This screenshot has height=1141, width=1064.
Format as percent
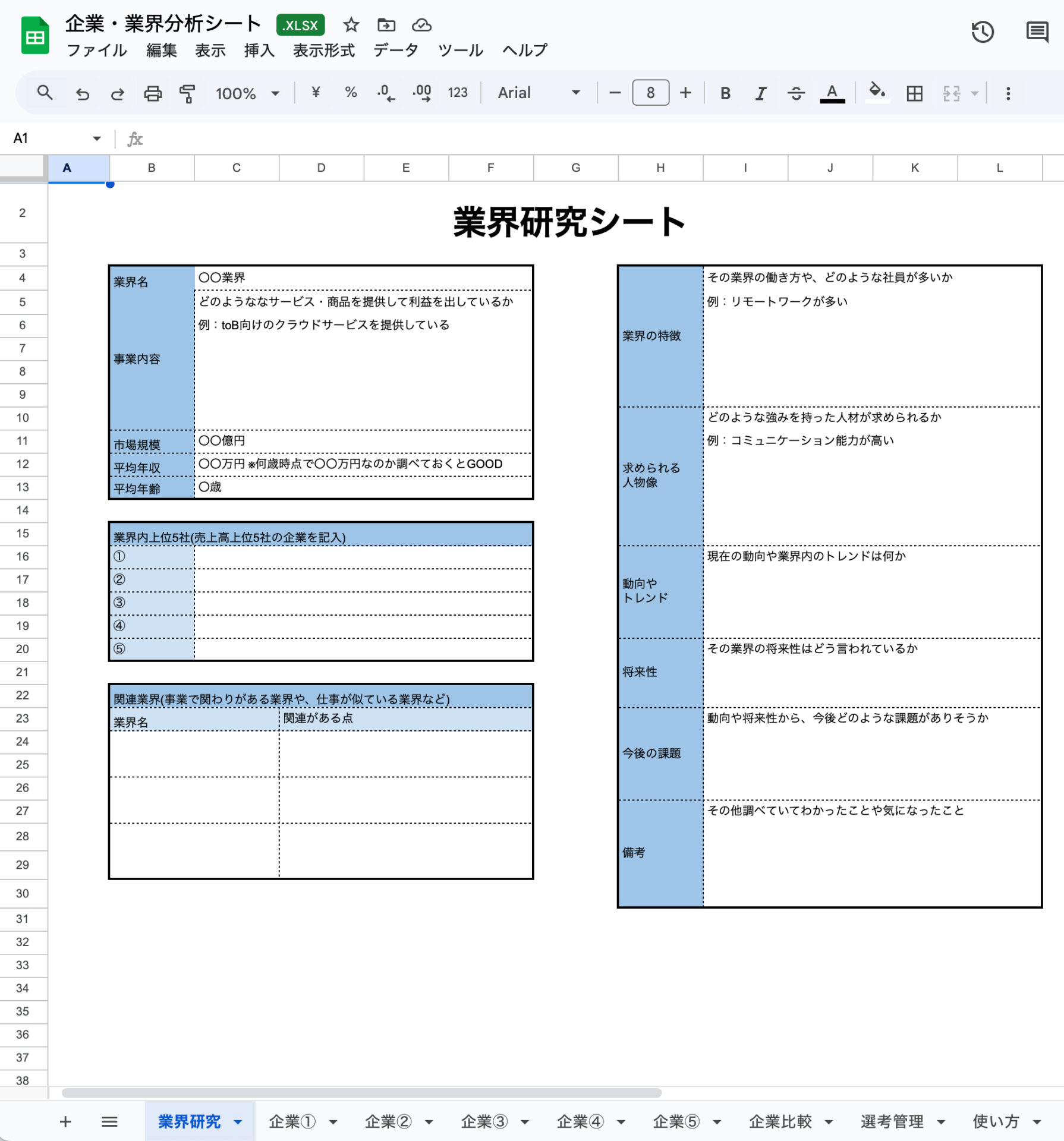[351, 93]
